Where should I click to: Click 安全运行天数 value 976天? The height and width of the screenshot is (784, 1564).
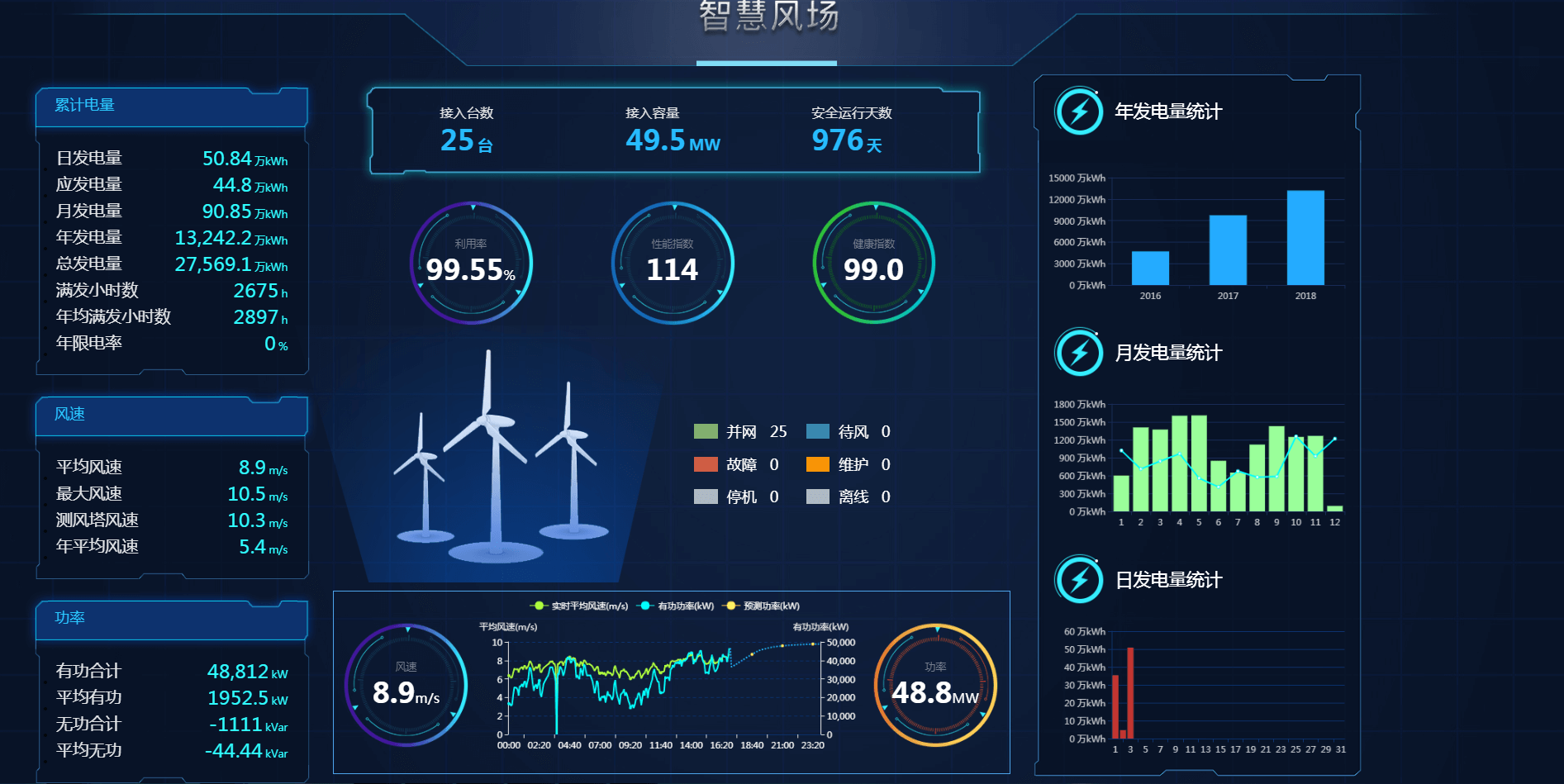pos(847,141)
